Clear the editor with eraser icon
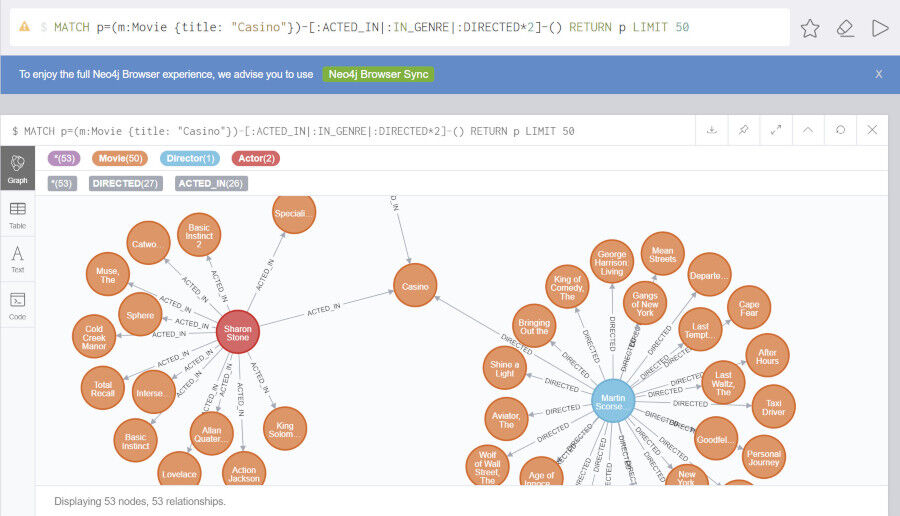This screenshot has width=900, height=516. point(845,28)
